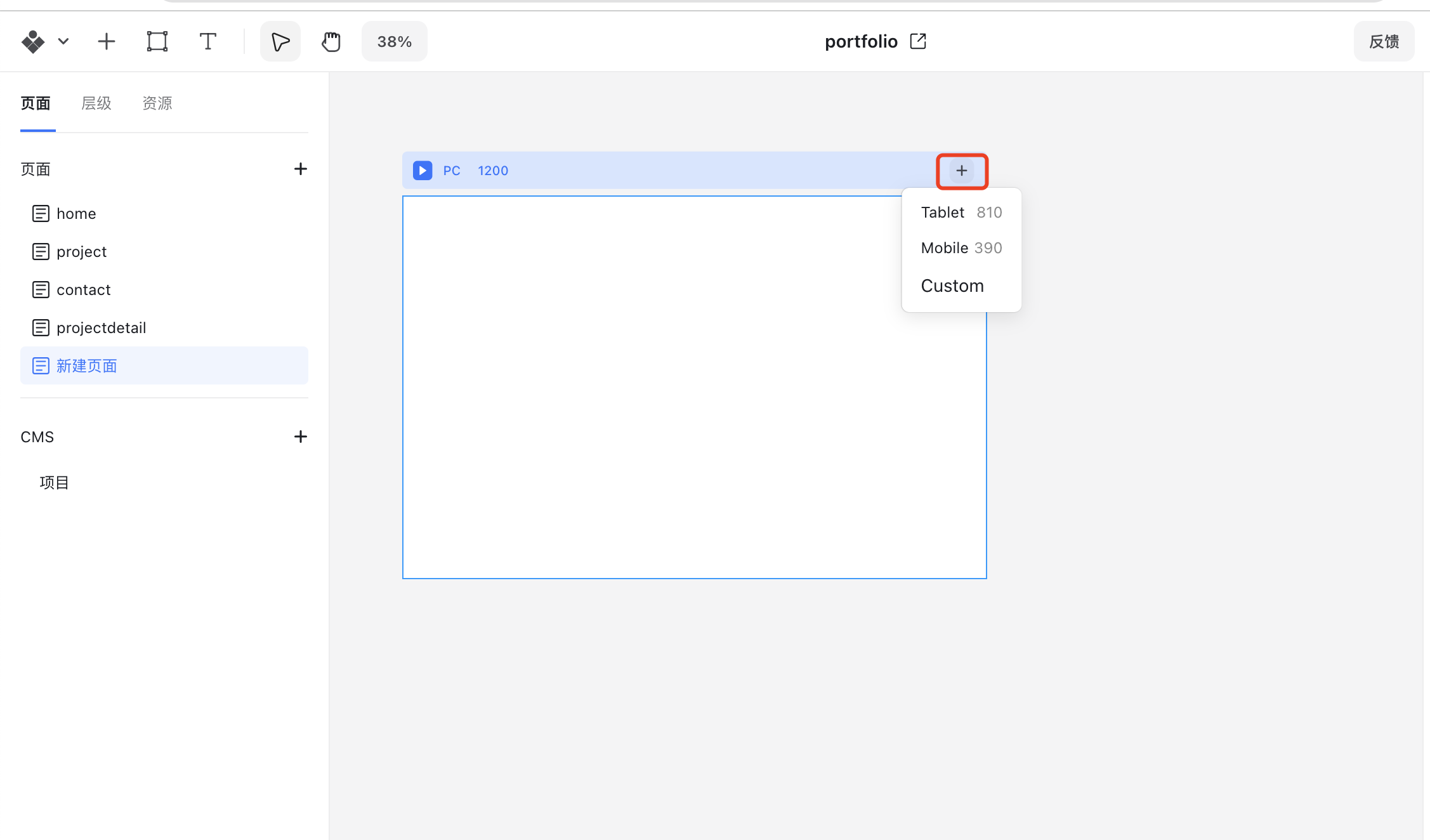Click the 反馈 feedback button
Screen dimensions: 1430x840
pos(1383,42)
